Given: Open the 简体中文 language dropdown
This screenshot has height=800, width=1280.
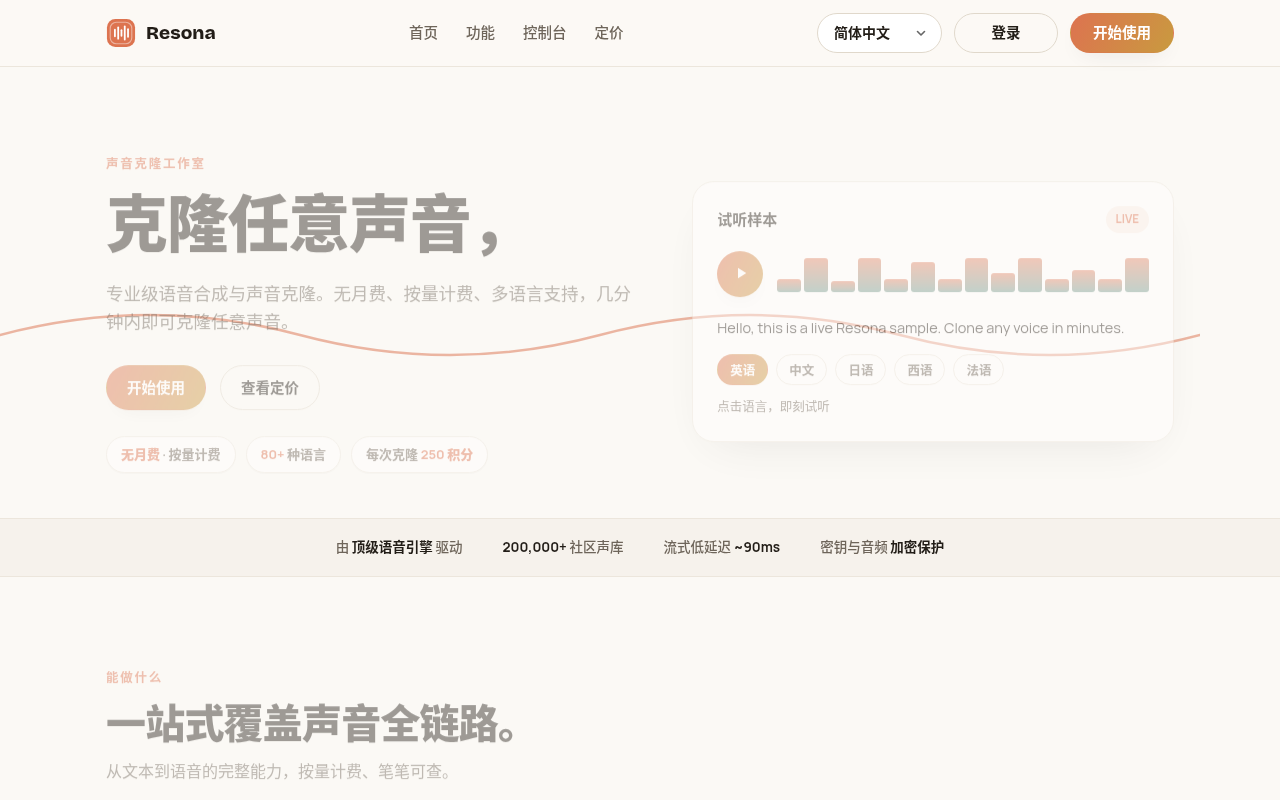Looking at the screenshot, I should click(x=879, y=33).
